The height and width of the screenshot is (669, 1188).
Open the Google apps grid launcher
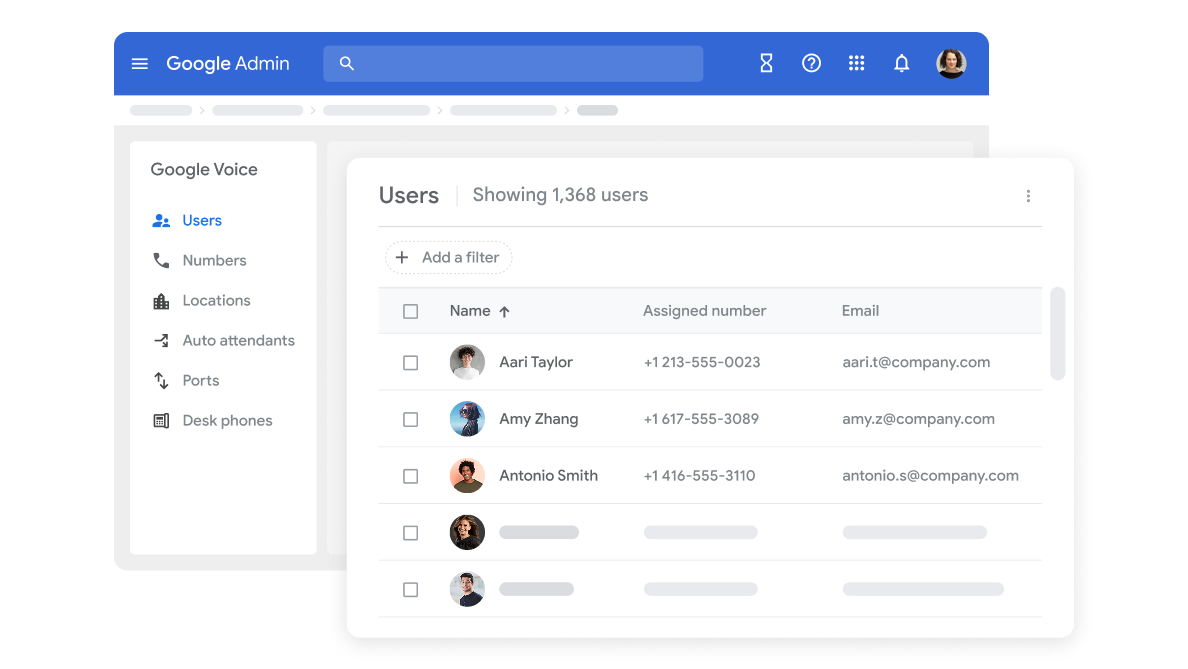(x=856, y=64)
